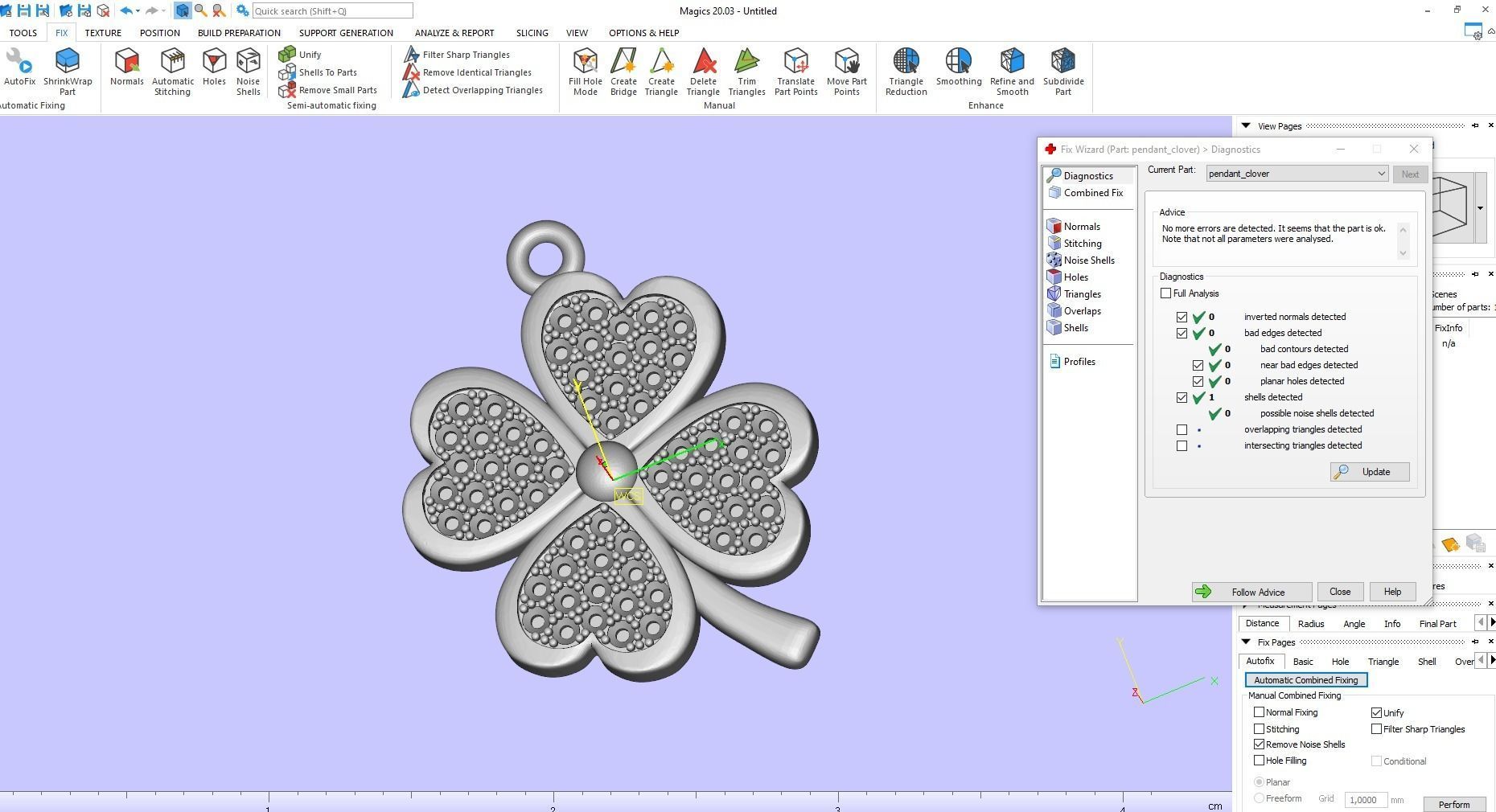Open BUILD PREPARATION tab

pyautogui.click(x=239, y=33)
